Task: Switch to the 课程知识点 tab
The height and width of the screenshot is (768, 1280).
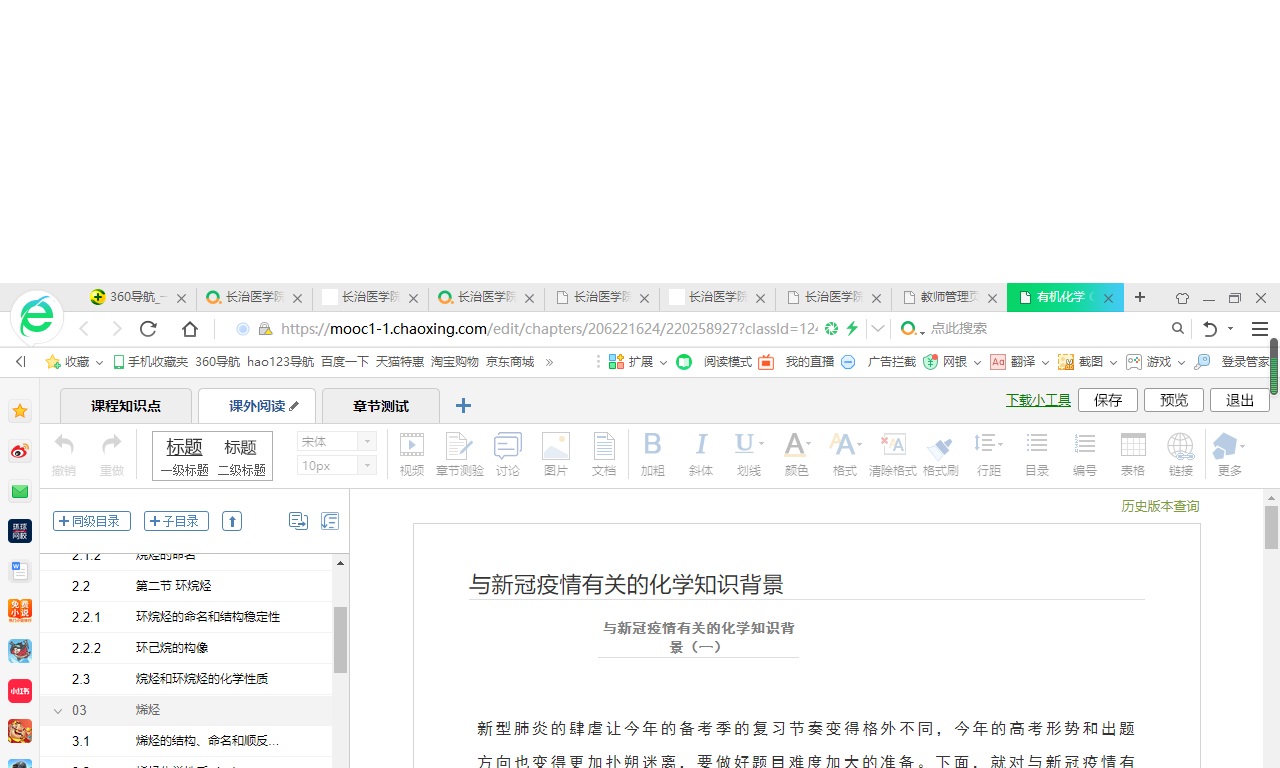Action: (126, 406)
